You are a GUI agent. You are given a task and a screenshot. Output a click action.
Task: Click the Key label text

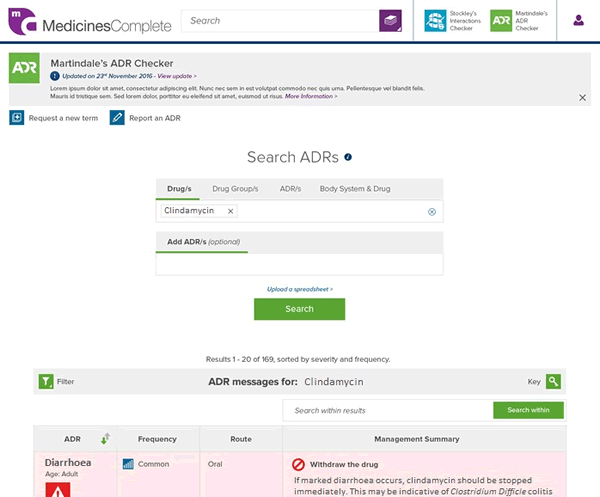pos(534,381)
